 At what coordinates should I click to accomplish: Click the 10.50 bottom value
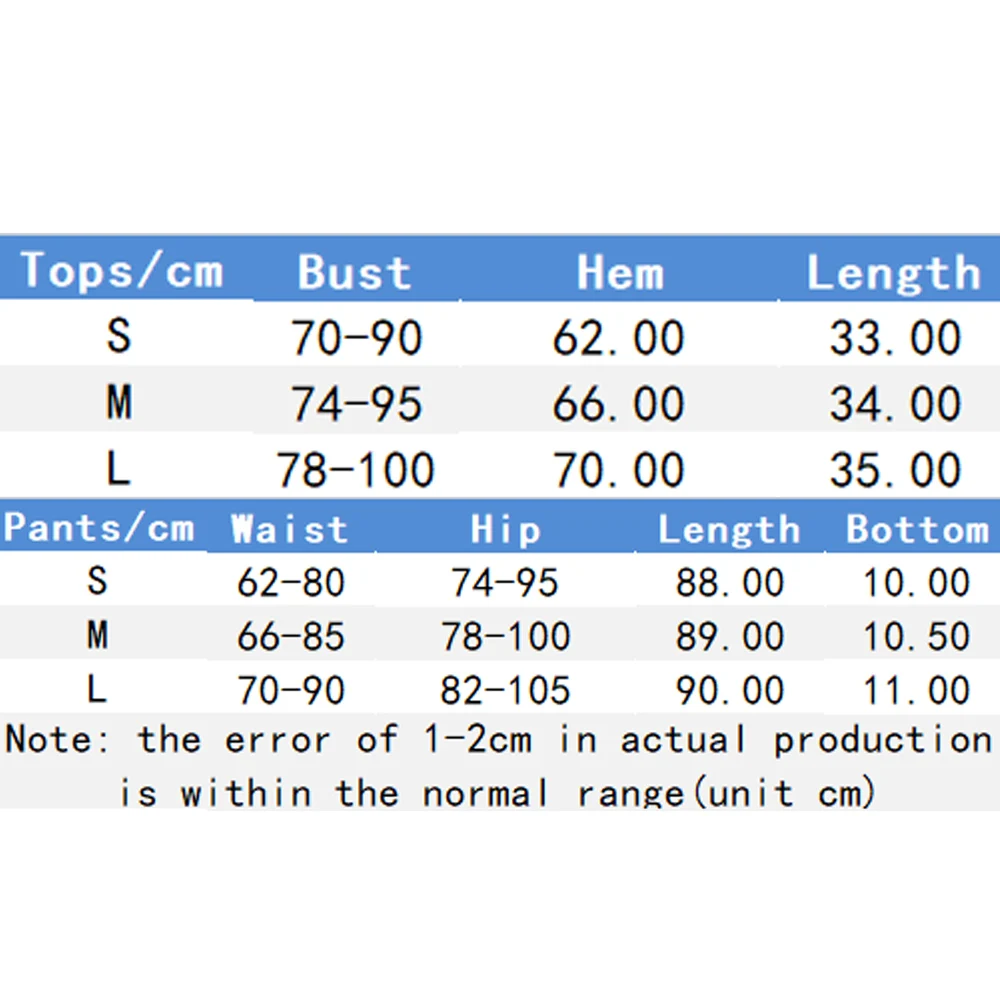pyautogui.click(x=917, y=636)
